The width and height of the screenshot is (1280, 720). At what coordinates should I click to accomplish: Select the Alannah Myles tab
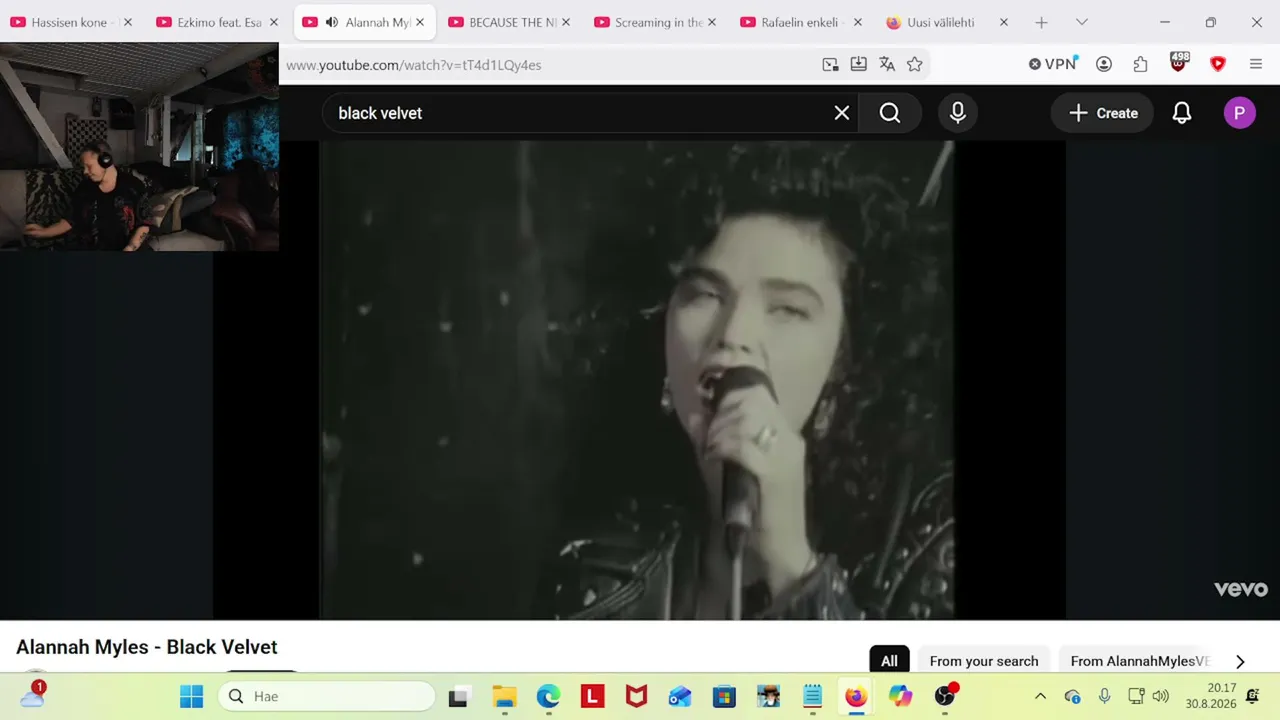(365, 22)
